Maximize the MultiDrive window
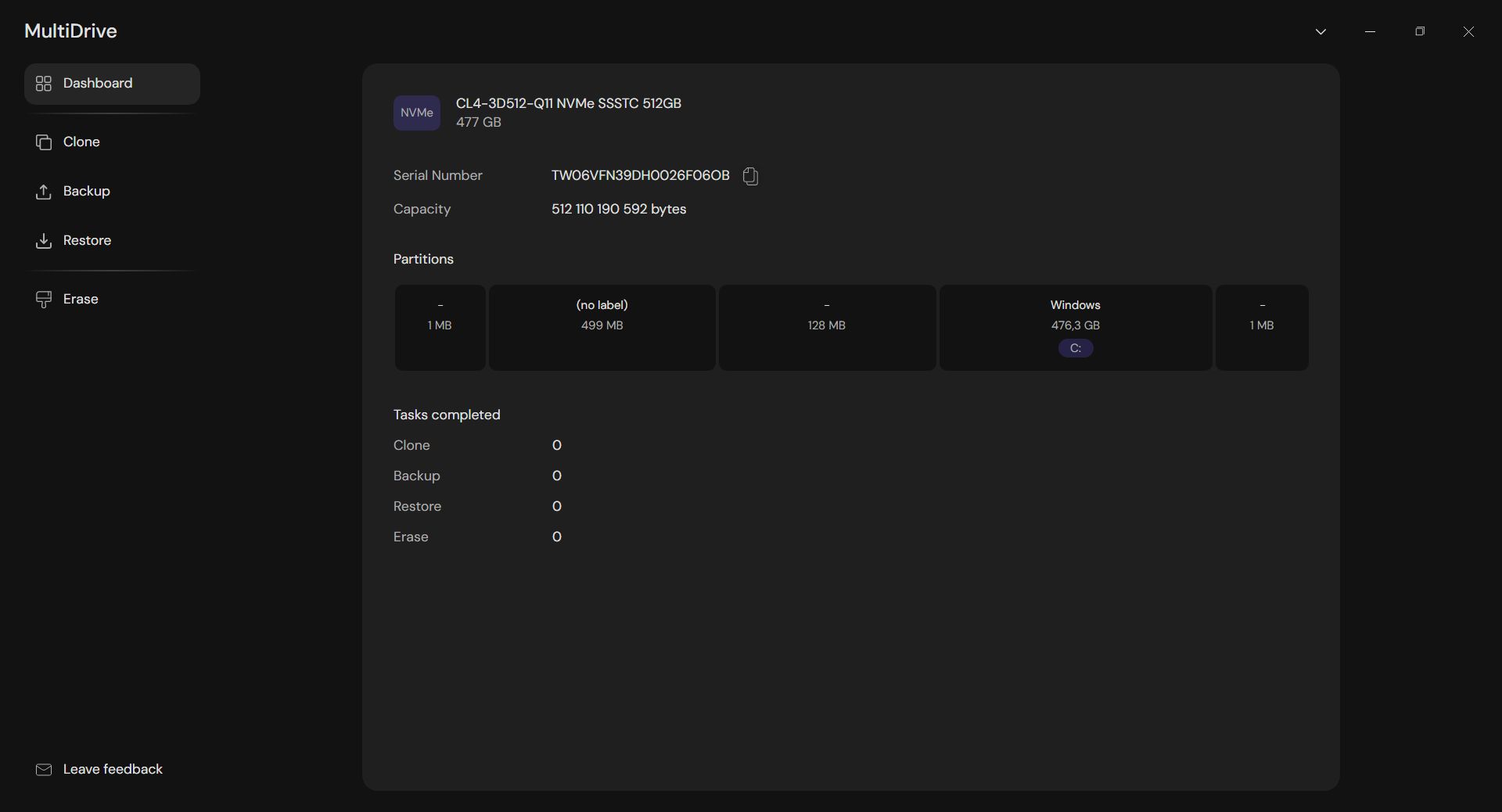 tap(1419, 32)
